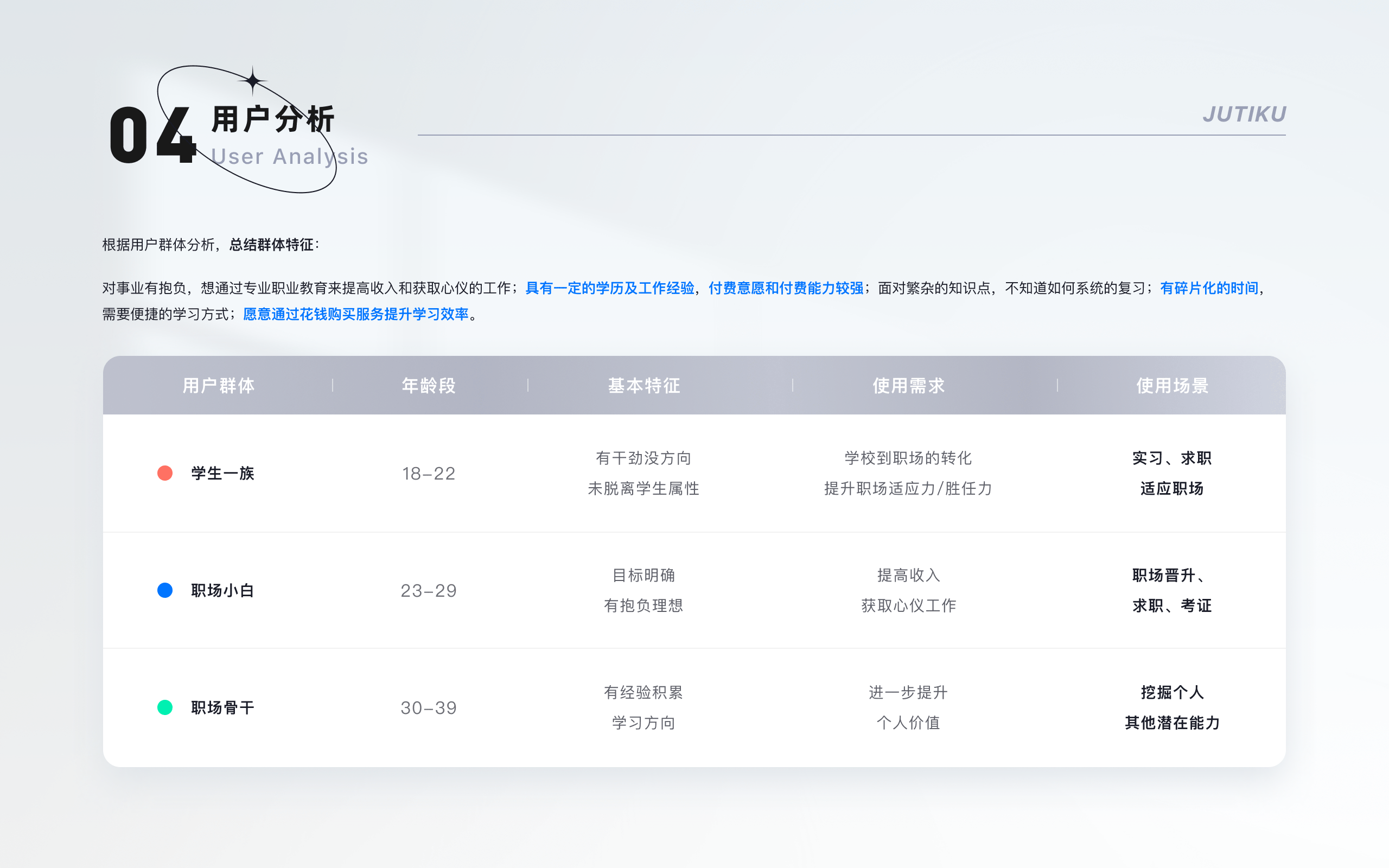
Task: Click the 挖掘个人 scenario text
Action: (x=1172, y=692)
